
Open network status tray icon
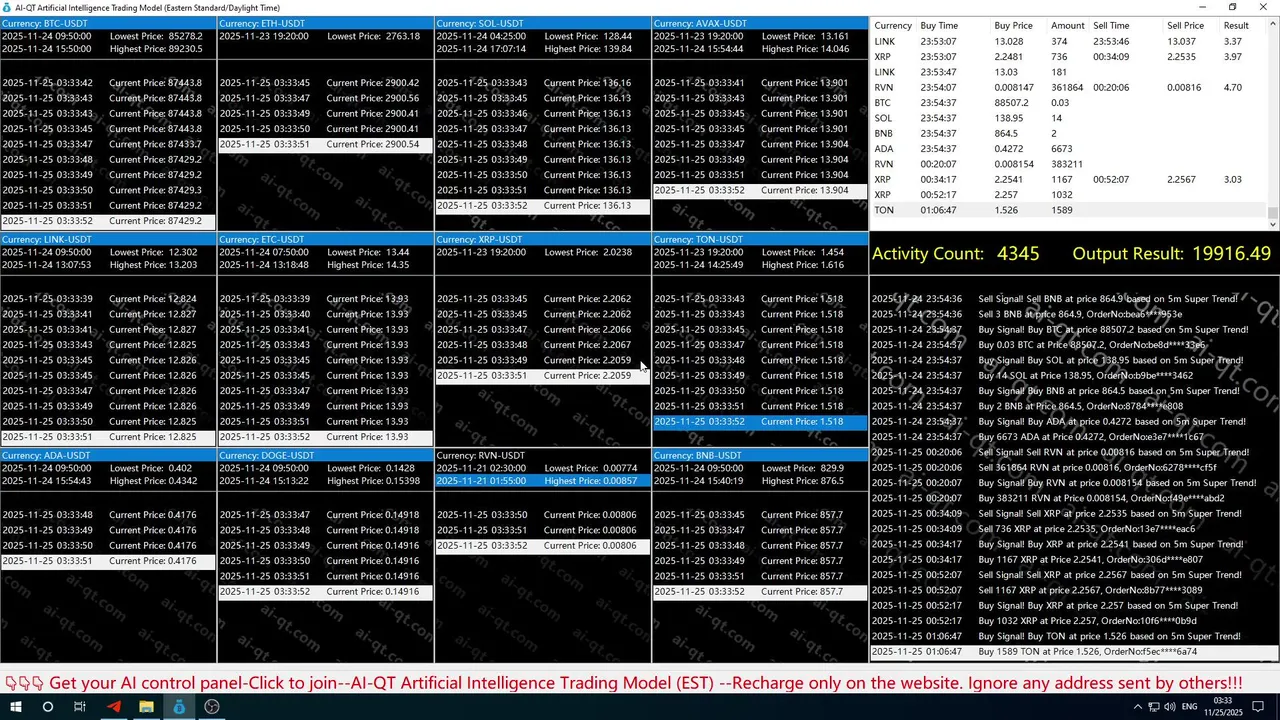(x=1156, y=707)
